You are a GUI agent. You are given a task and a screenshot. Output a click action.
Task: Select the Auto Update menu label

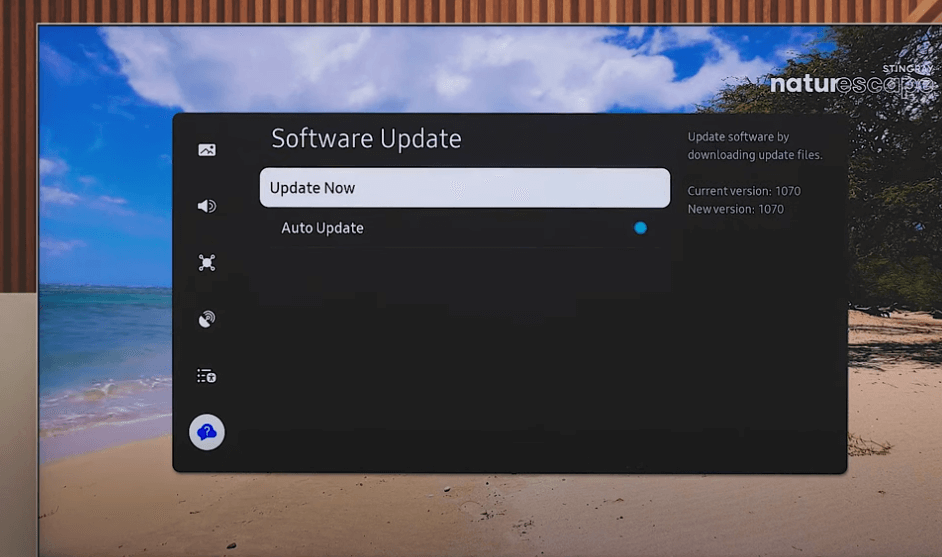pos(322,228)
